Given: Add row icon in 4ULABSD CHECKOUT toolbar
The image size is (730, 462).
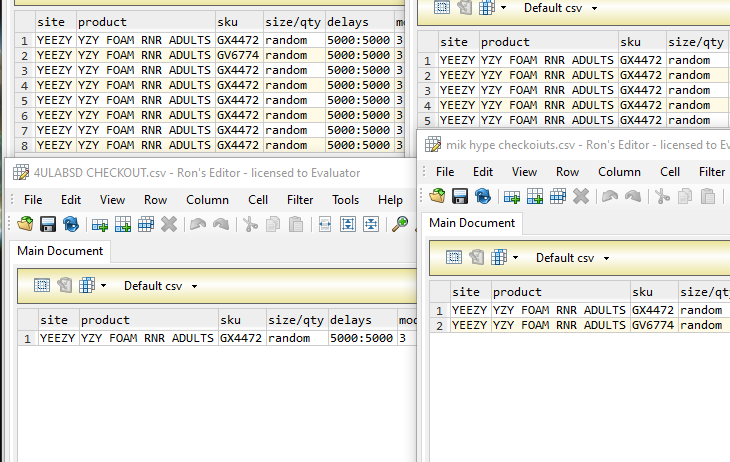Looking at the screenshot, I should pos(100,224).
